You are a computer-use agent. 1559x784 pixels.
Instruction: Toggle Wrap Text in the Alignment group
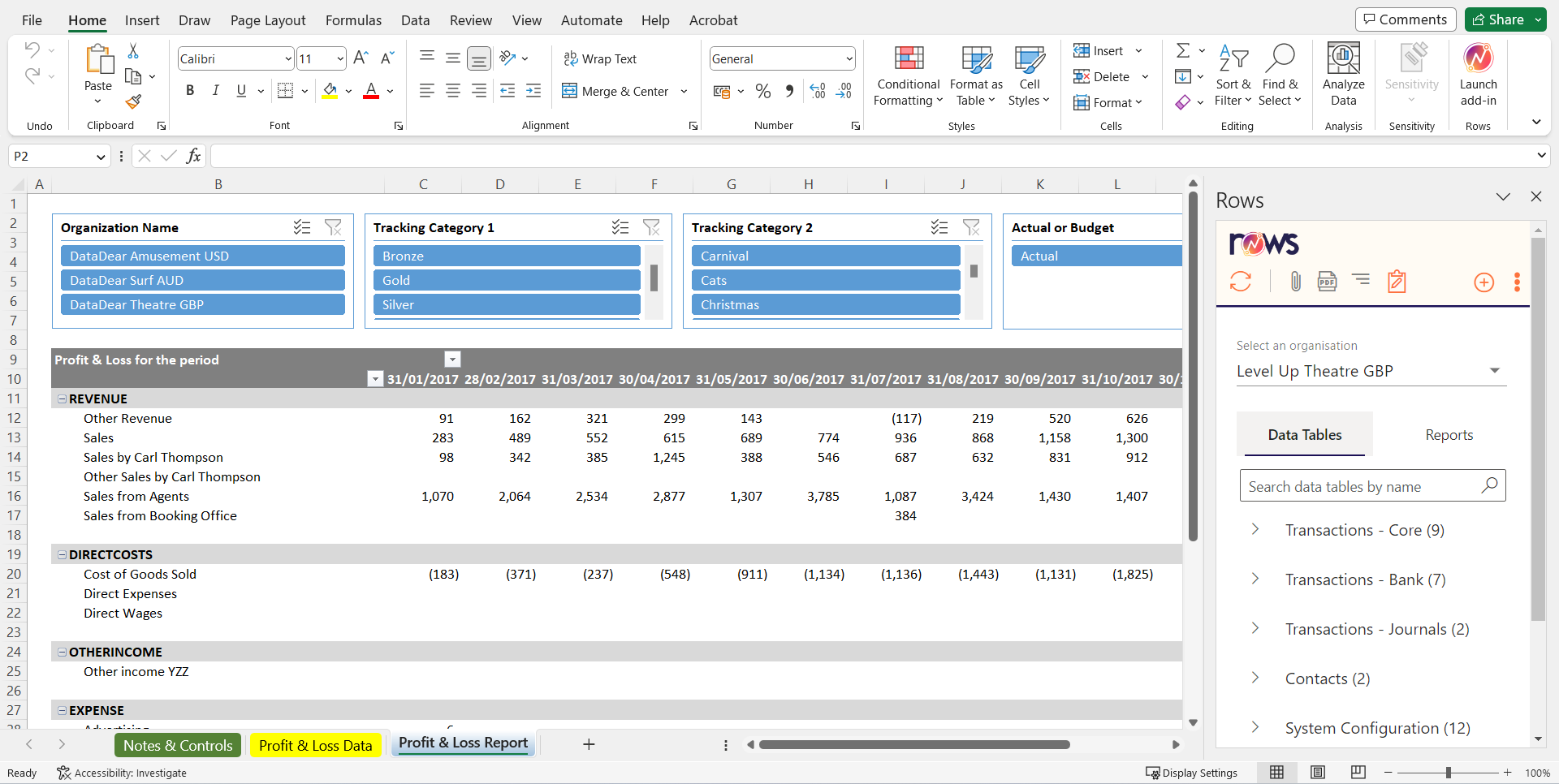(x=601, y=58)
